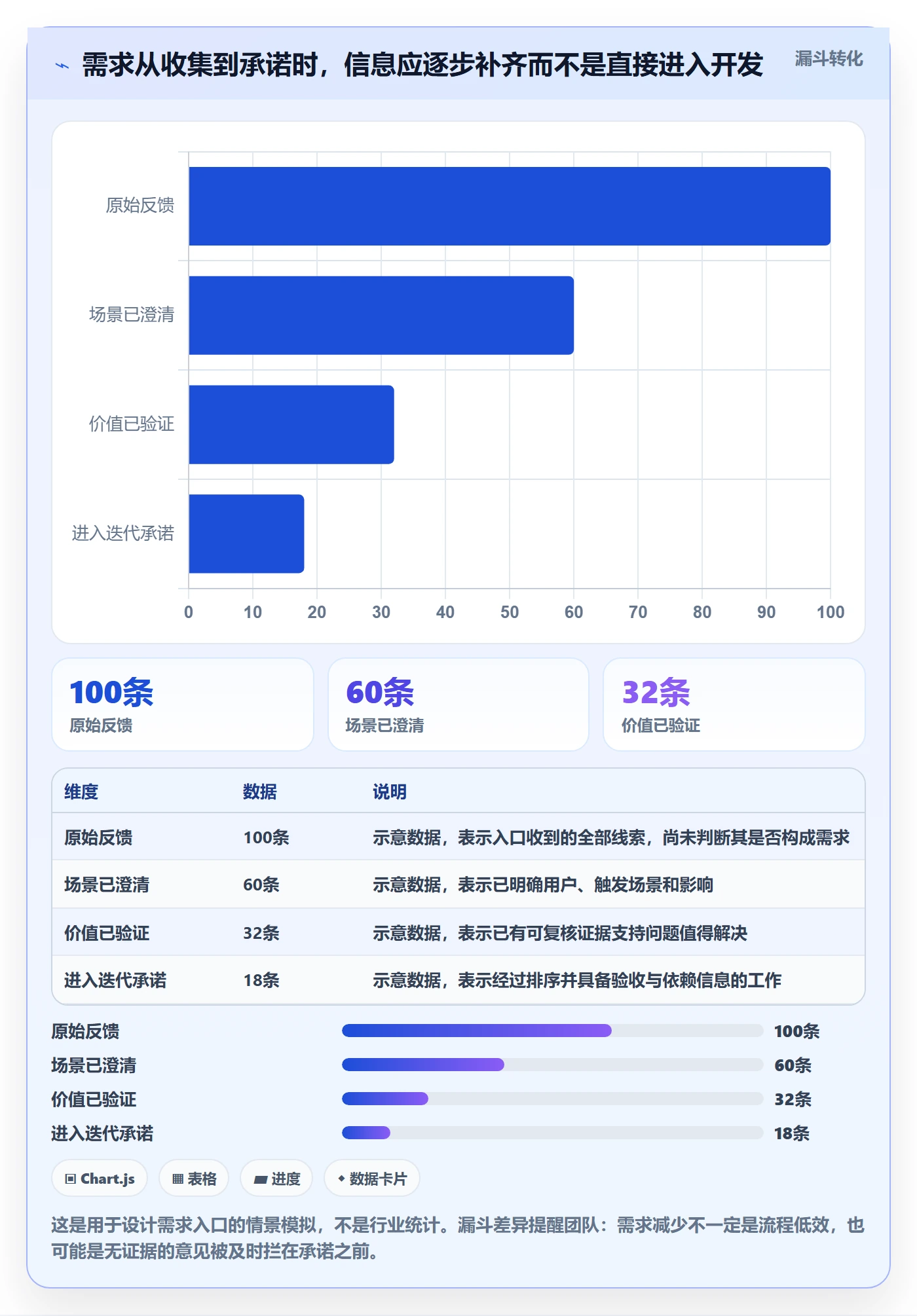This screenshot has width=917, height=1316.
Task: Click the 进入迭代承诺 bar in the chart
Action: point(246,534)
